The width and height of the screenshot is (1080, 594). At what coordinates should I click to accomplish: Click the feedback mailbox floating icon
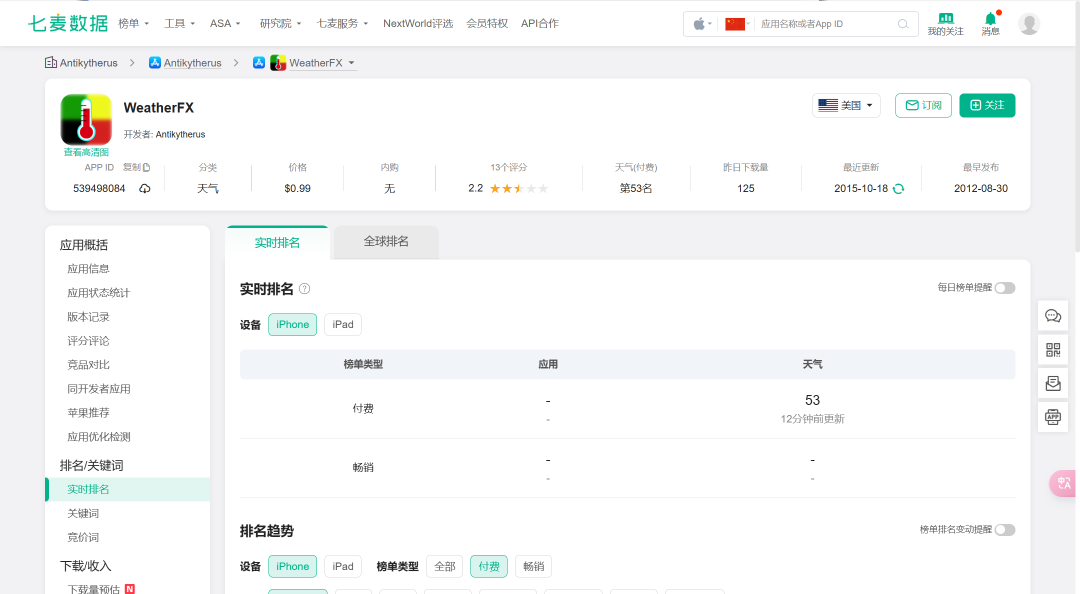1053,383
